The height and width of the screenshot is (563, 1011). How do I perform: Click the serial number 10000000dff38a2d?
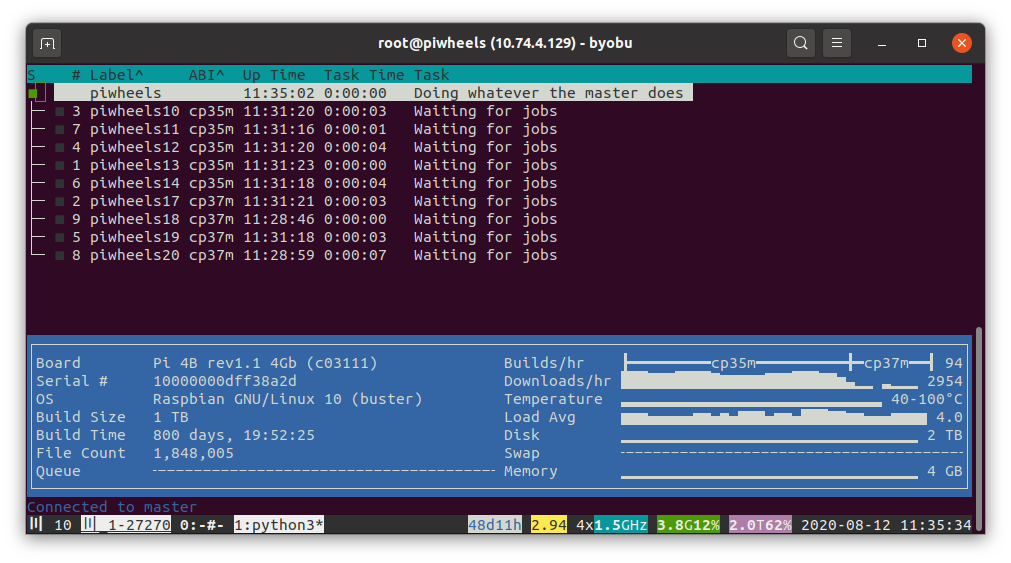224,380
